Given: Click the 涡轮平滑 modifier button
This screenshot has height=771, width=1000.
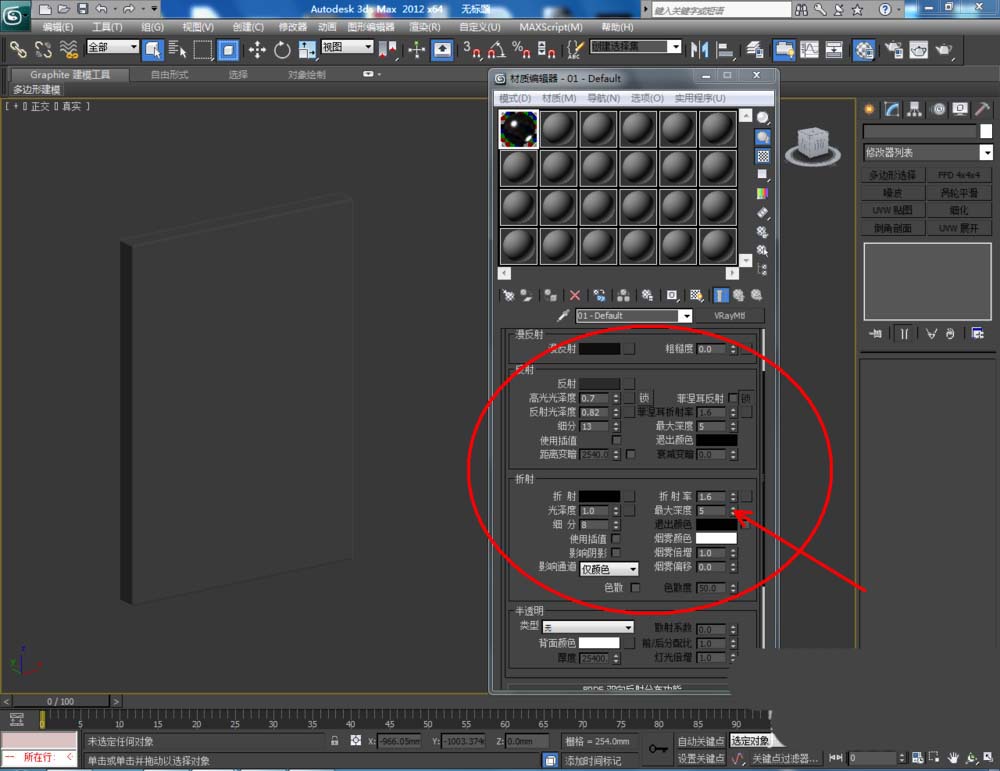Looking at the screenshot, I should (x=959, y=193).
